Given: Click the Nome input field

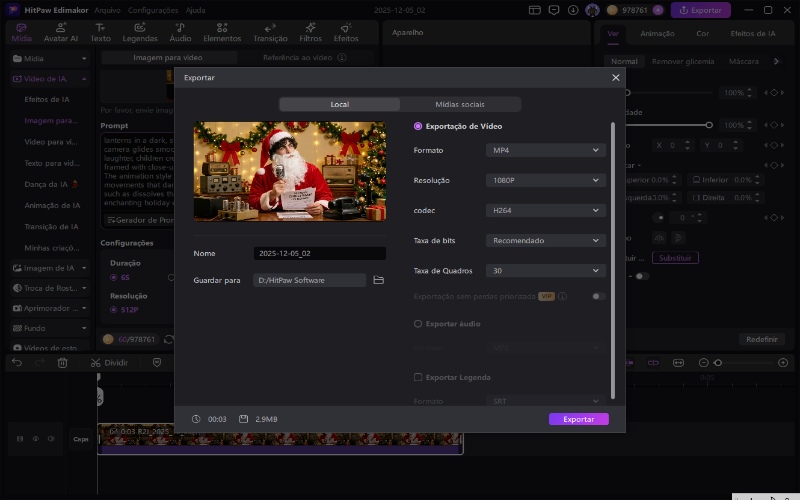Looking at the screenshot, I should [x=318, y=254].
